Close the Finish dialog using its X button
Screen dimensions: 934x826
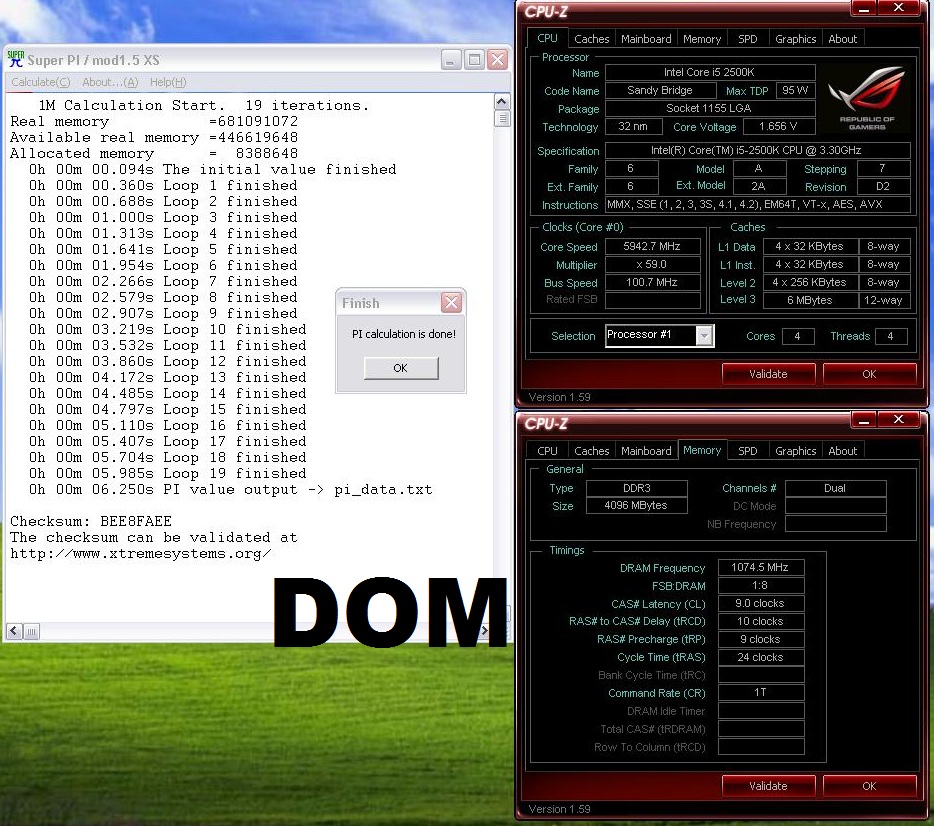pos(451,303)
